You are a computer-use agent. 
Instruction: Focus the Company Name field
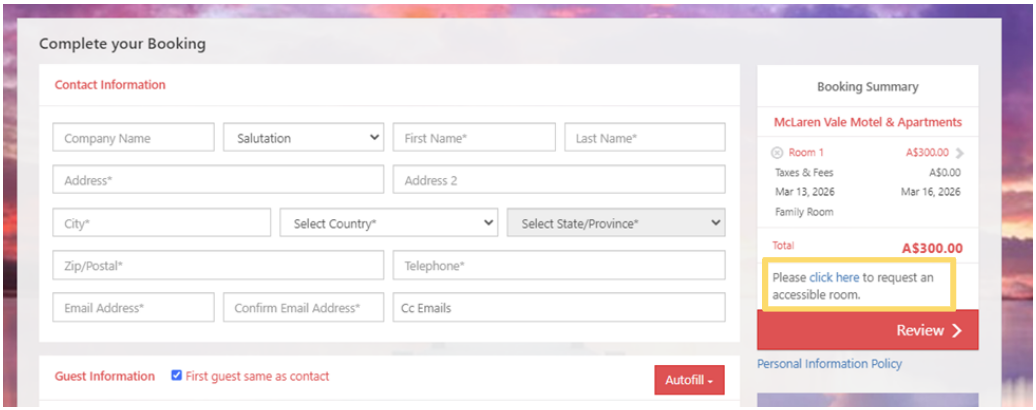133,137
